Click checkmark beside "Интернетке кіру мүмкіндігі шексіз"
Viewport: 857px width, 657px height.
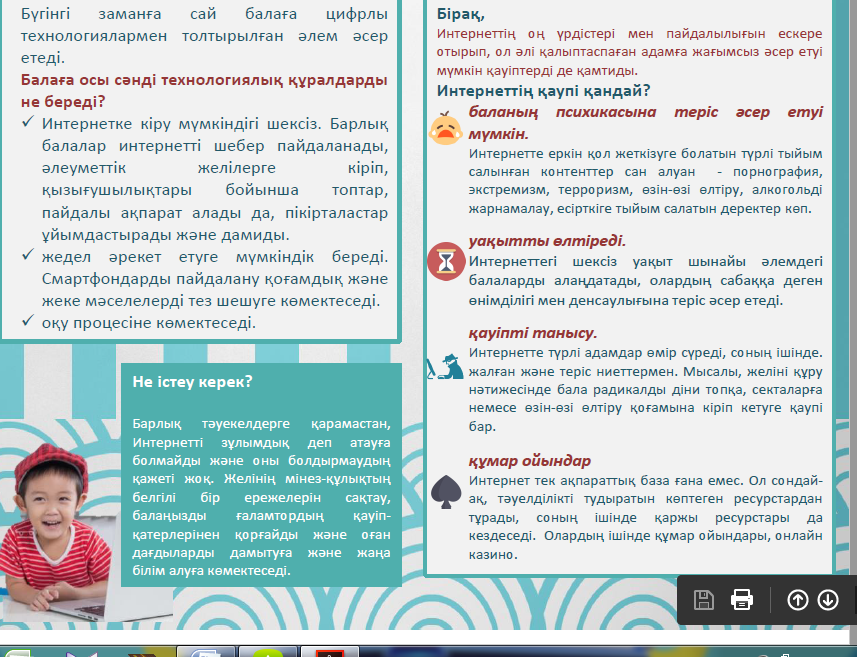click(28, 122)
